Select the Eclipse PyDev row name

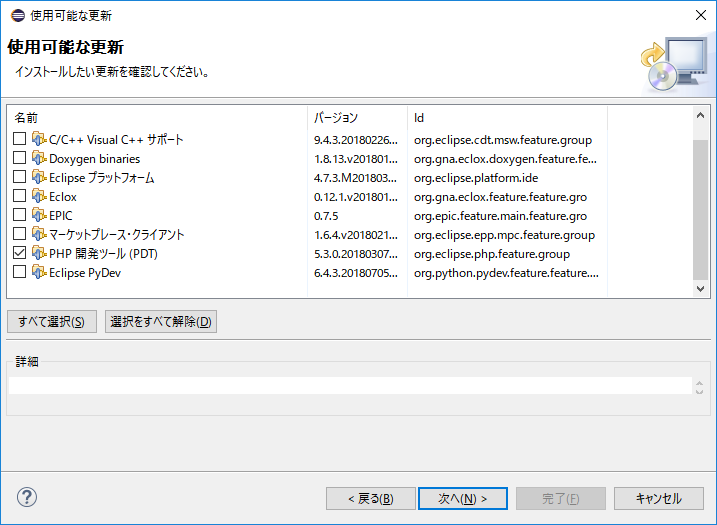pyautogui.click(x=85, y=273)
